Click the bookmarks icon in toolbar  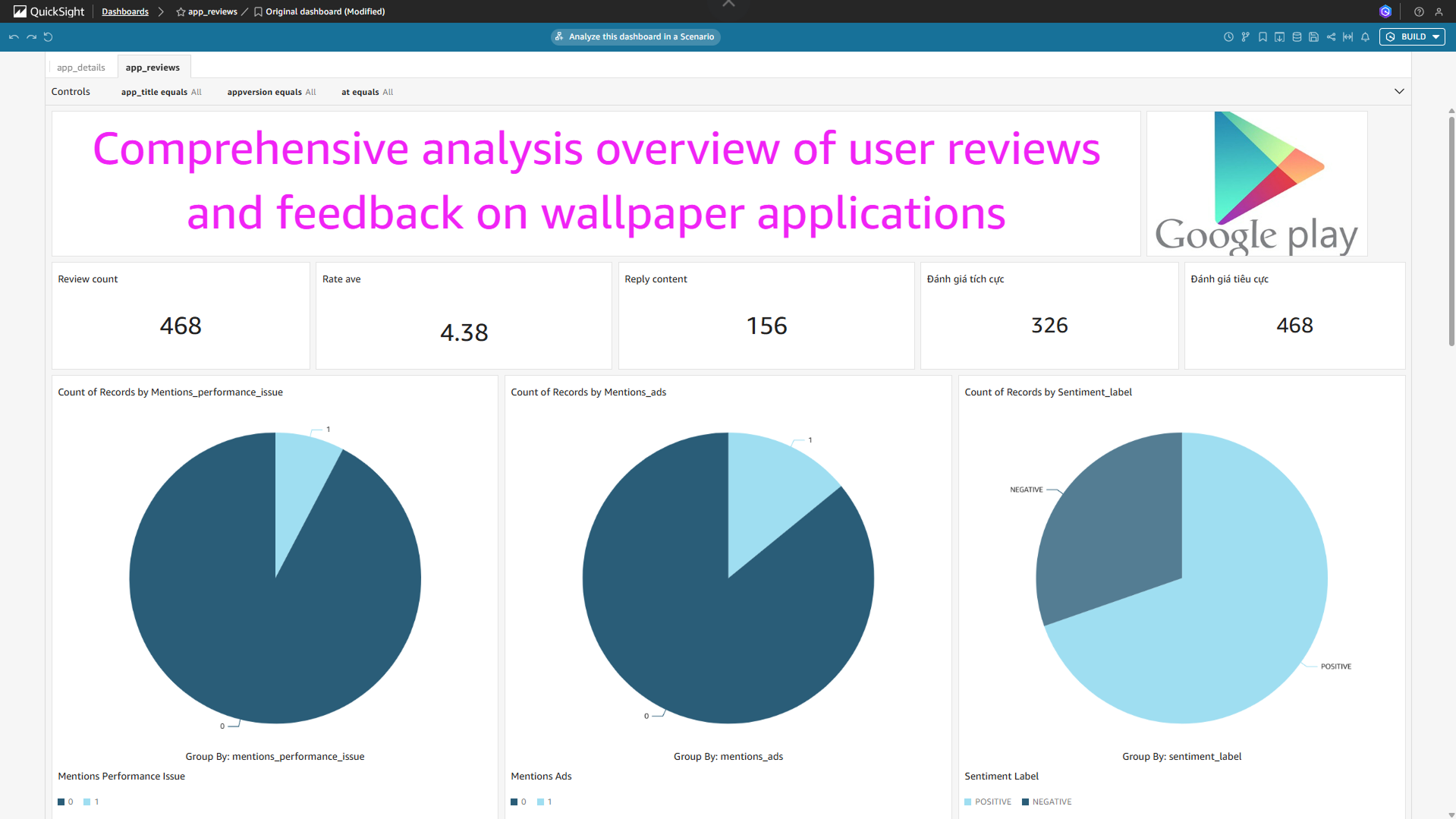coord(1263,37)
